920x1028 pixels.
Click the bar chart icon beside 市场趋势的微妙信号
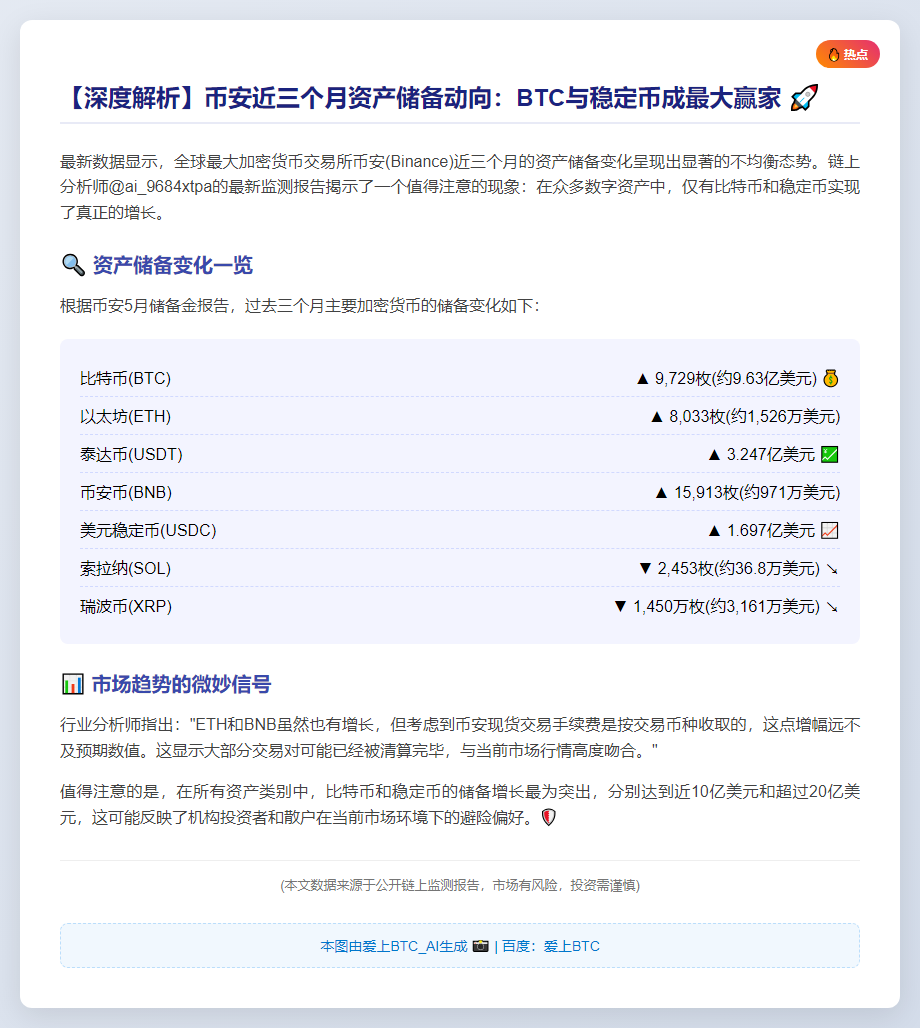click(73, 684)
